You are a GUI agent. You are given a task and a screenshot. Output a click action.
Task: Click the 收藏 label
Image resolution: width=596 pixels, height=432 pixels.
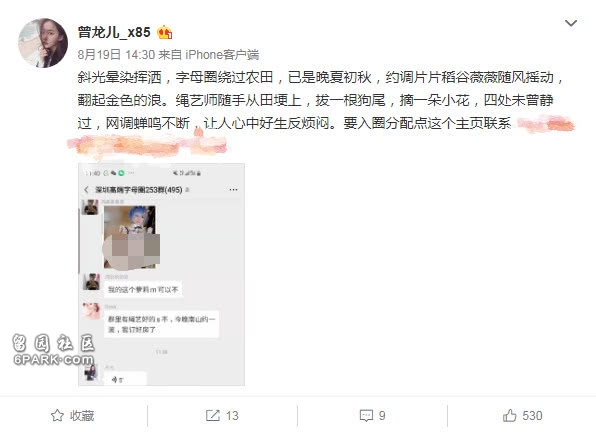coord(82,416)
